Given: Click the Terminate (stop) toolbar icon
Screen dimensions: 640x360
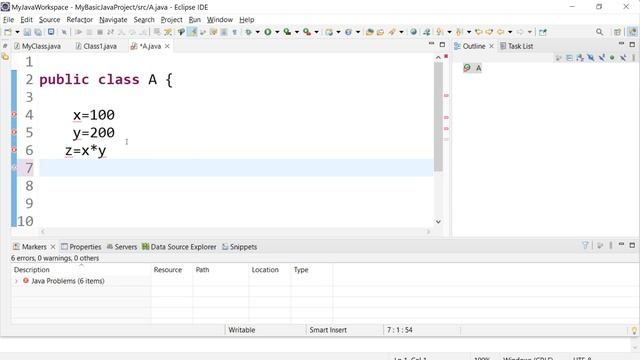Looking at the screenshot, I should [100, 32].
